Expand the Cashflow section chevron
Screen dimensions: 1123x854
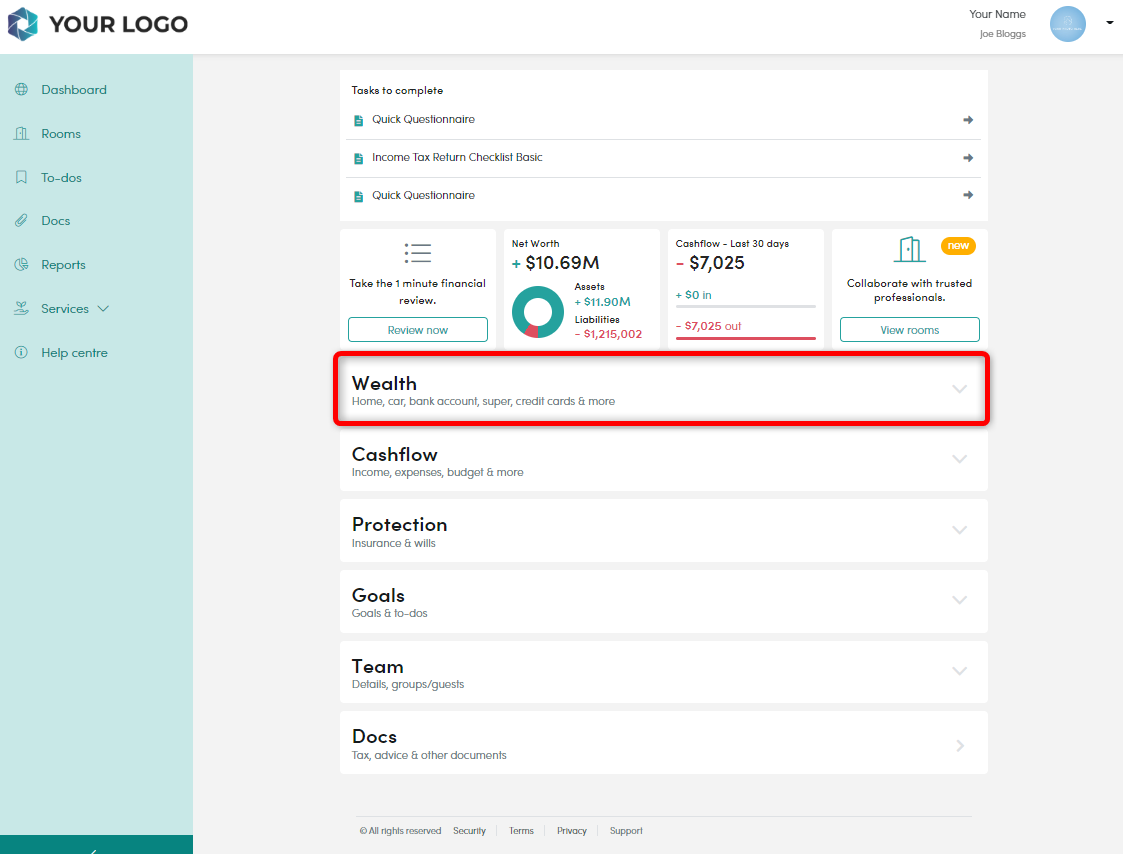(x=959, y=459)
